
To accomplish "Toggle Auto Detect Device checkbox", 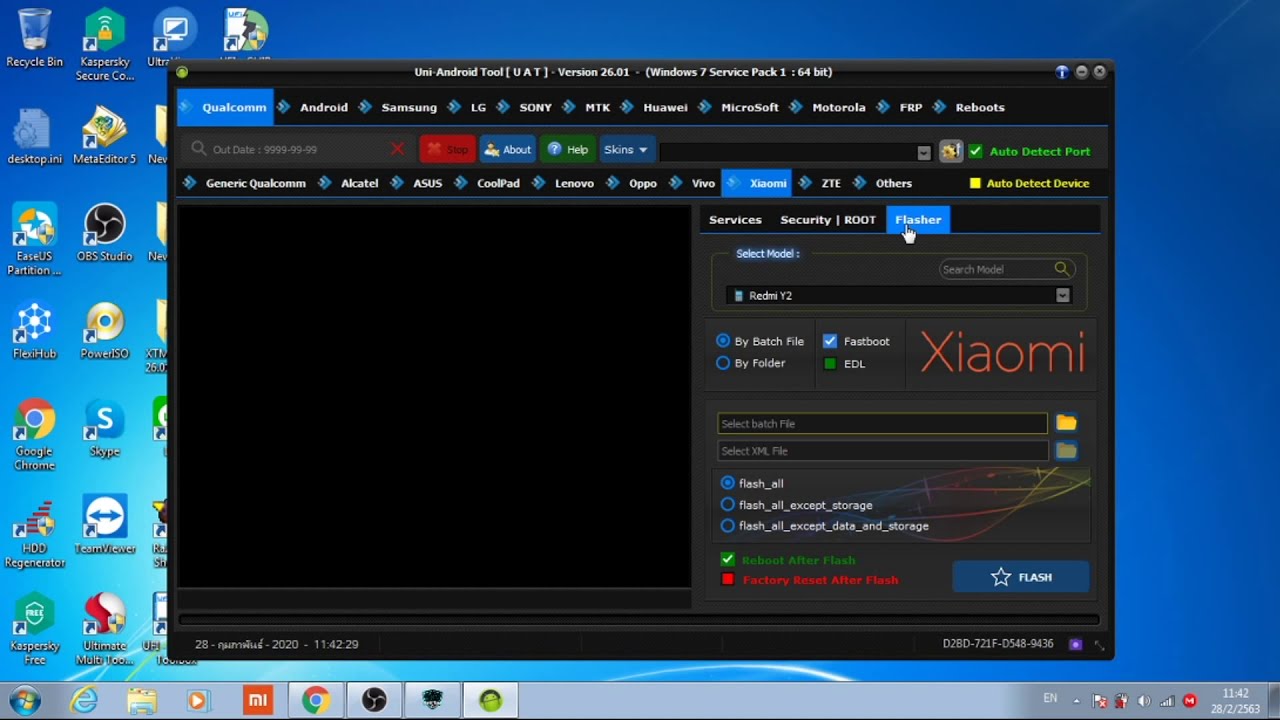I will coord(975,184).
